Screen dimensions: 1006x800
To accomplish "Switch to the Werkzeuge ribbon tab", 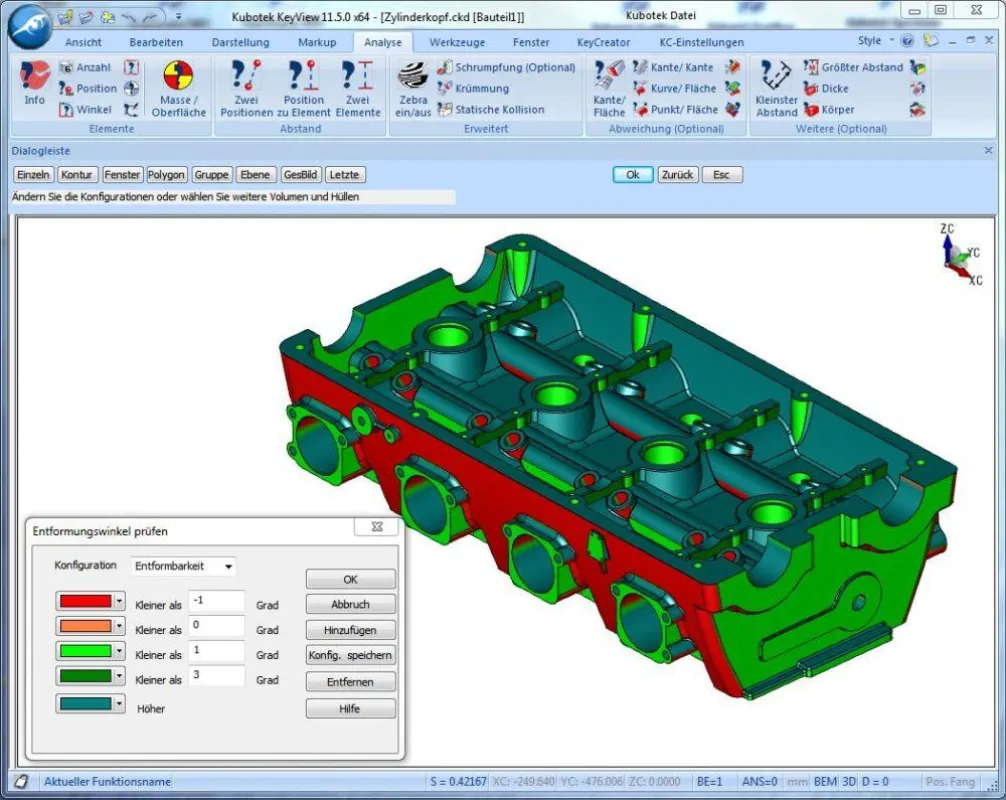I will pyautogui.click(x=457, y=42).
